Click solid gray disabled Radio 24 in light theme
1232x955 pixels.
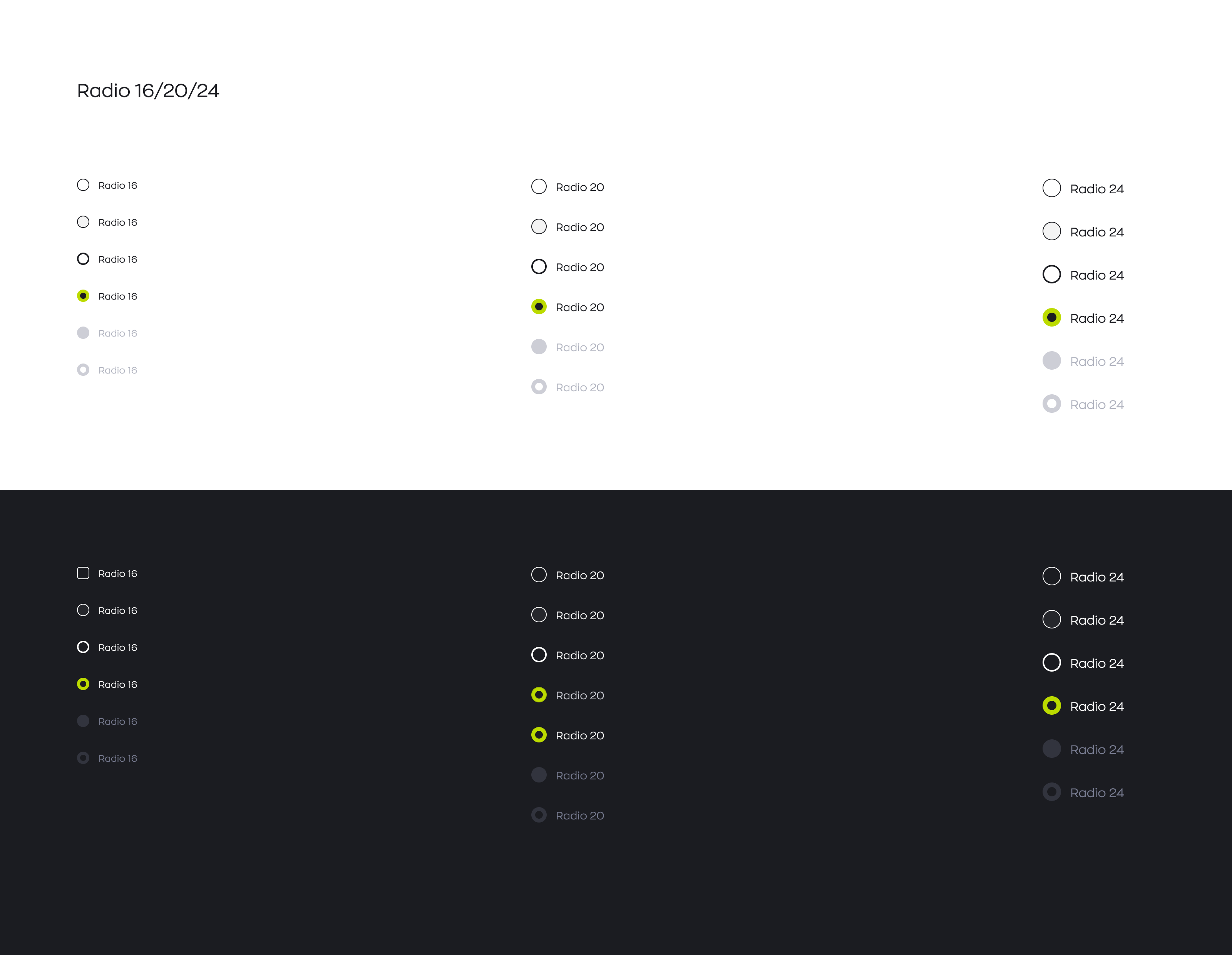[x=1051, y=360]
